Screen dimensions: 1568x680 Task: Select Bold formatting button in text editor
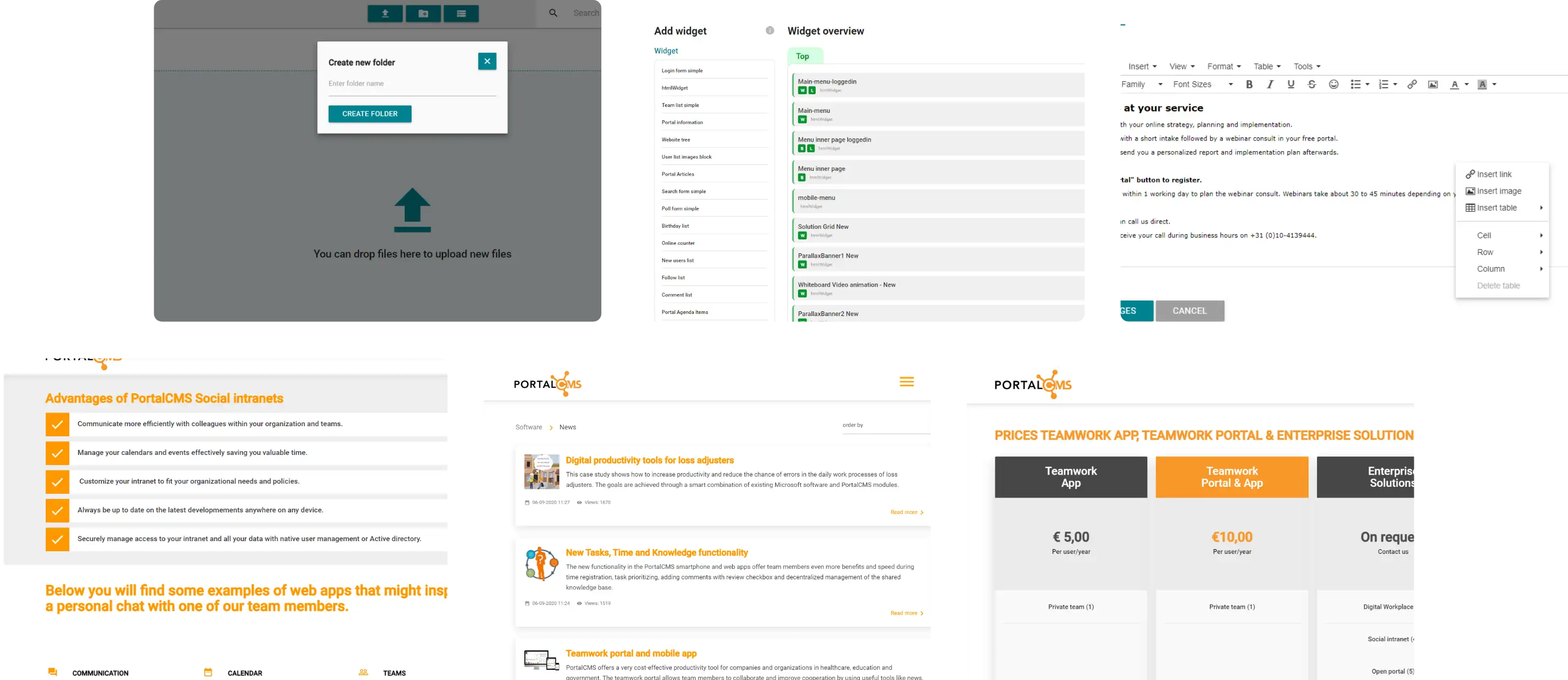click(x=1250, y=84)
